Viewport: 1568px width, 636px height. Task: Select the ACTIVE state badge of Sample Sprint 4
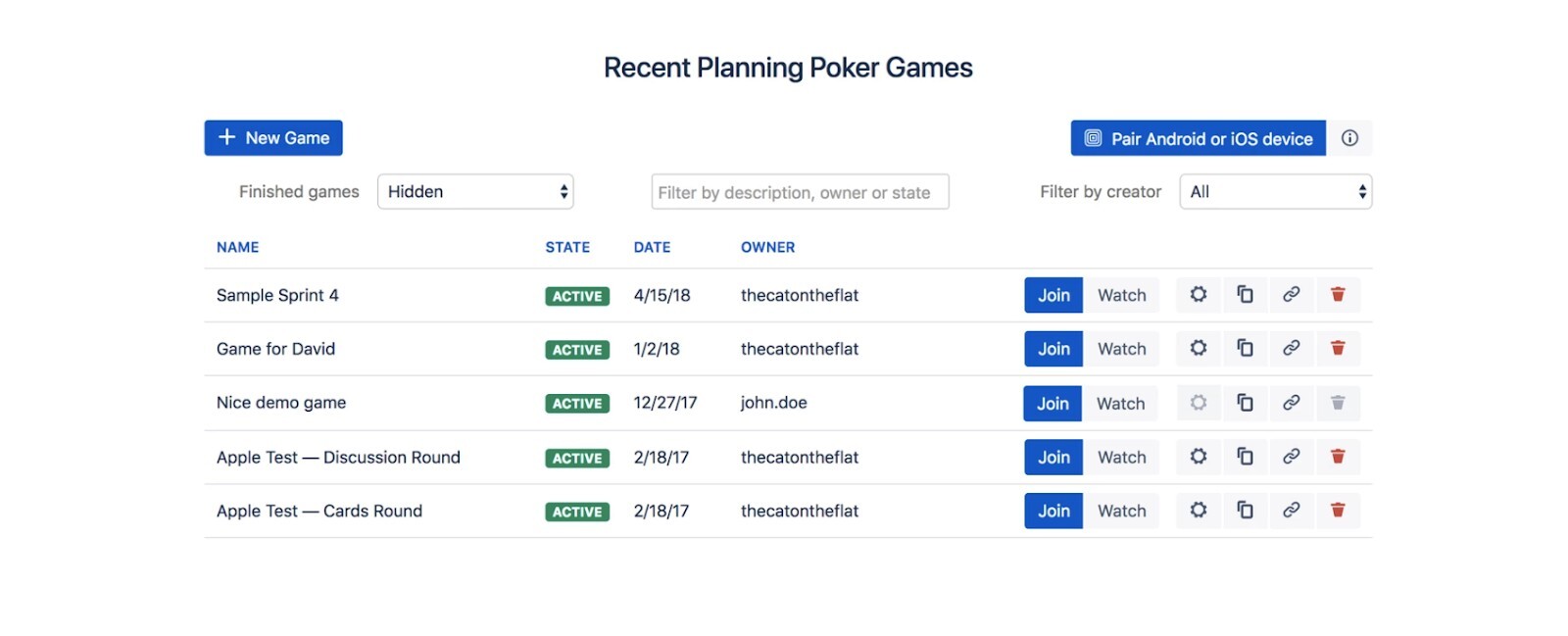click(577, 296)
